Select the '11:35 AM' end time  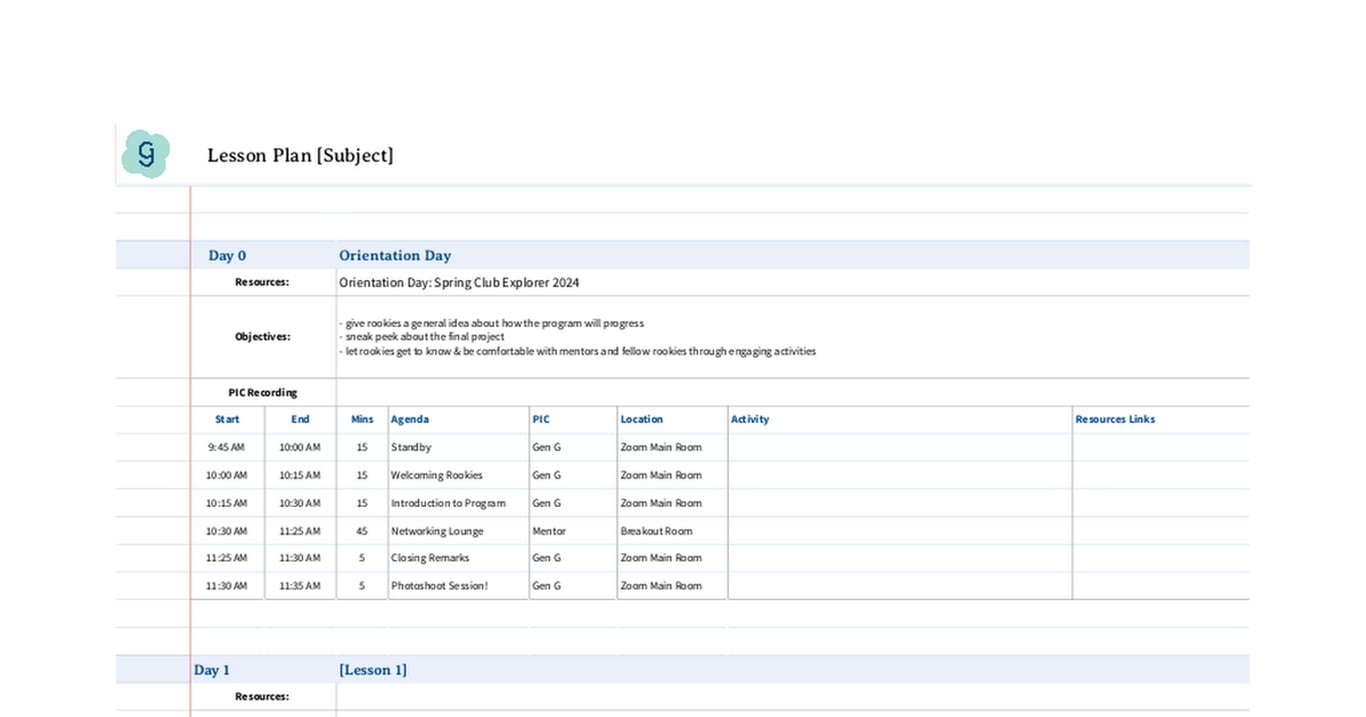click(x=300, y=586)
